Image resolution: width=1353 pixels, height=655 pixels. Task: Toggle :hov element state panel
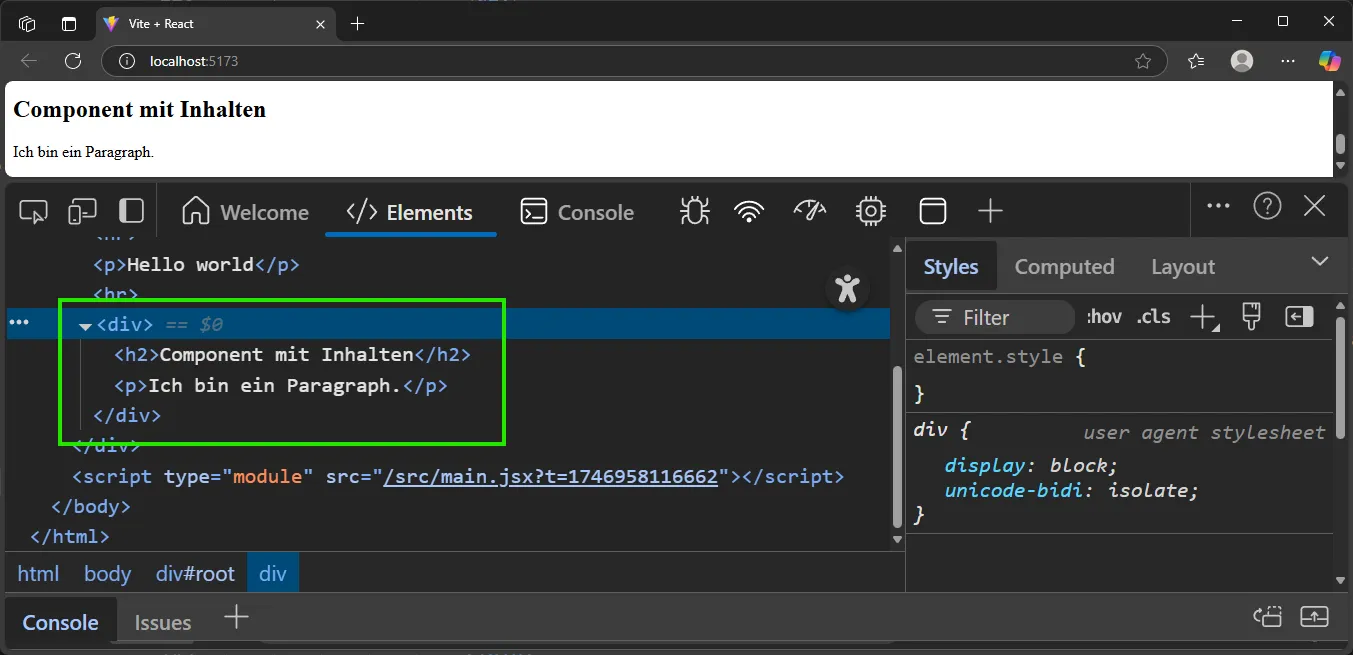1104,317
